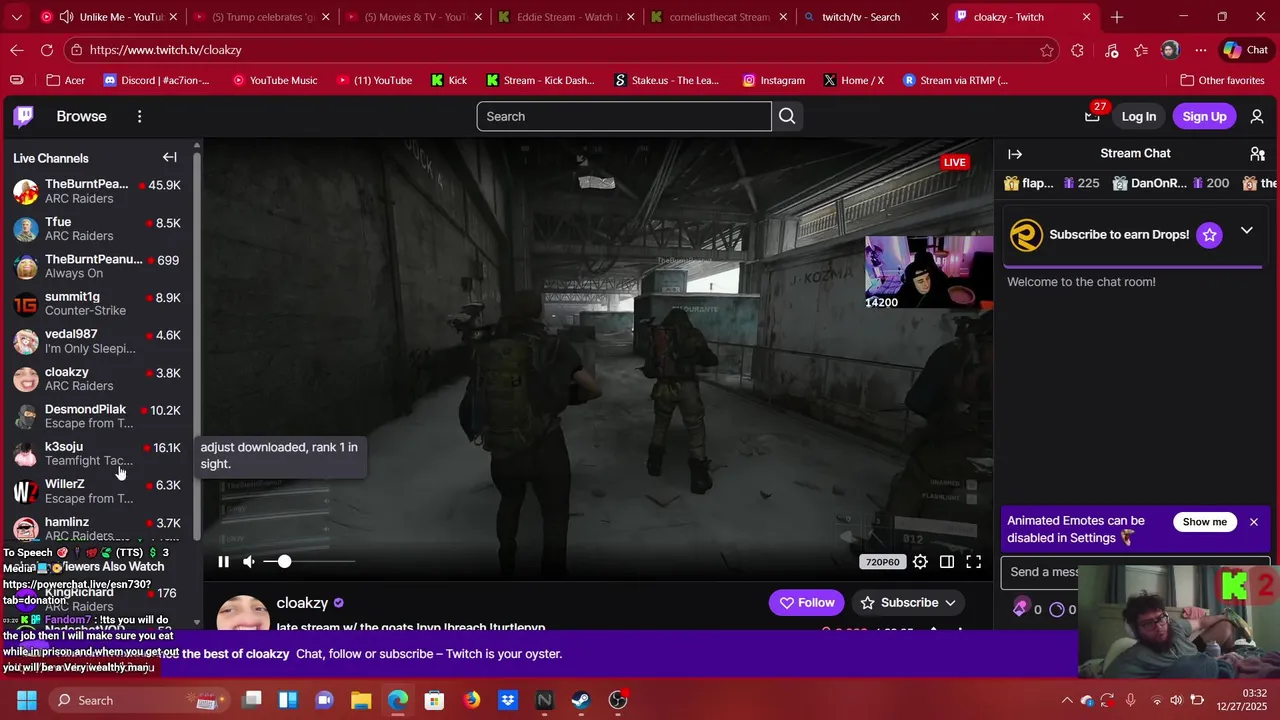Reload the browser page
This screenshot has height=720, width=1280.
pyautogui.click(x=47, y=50)
